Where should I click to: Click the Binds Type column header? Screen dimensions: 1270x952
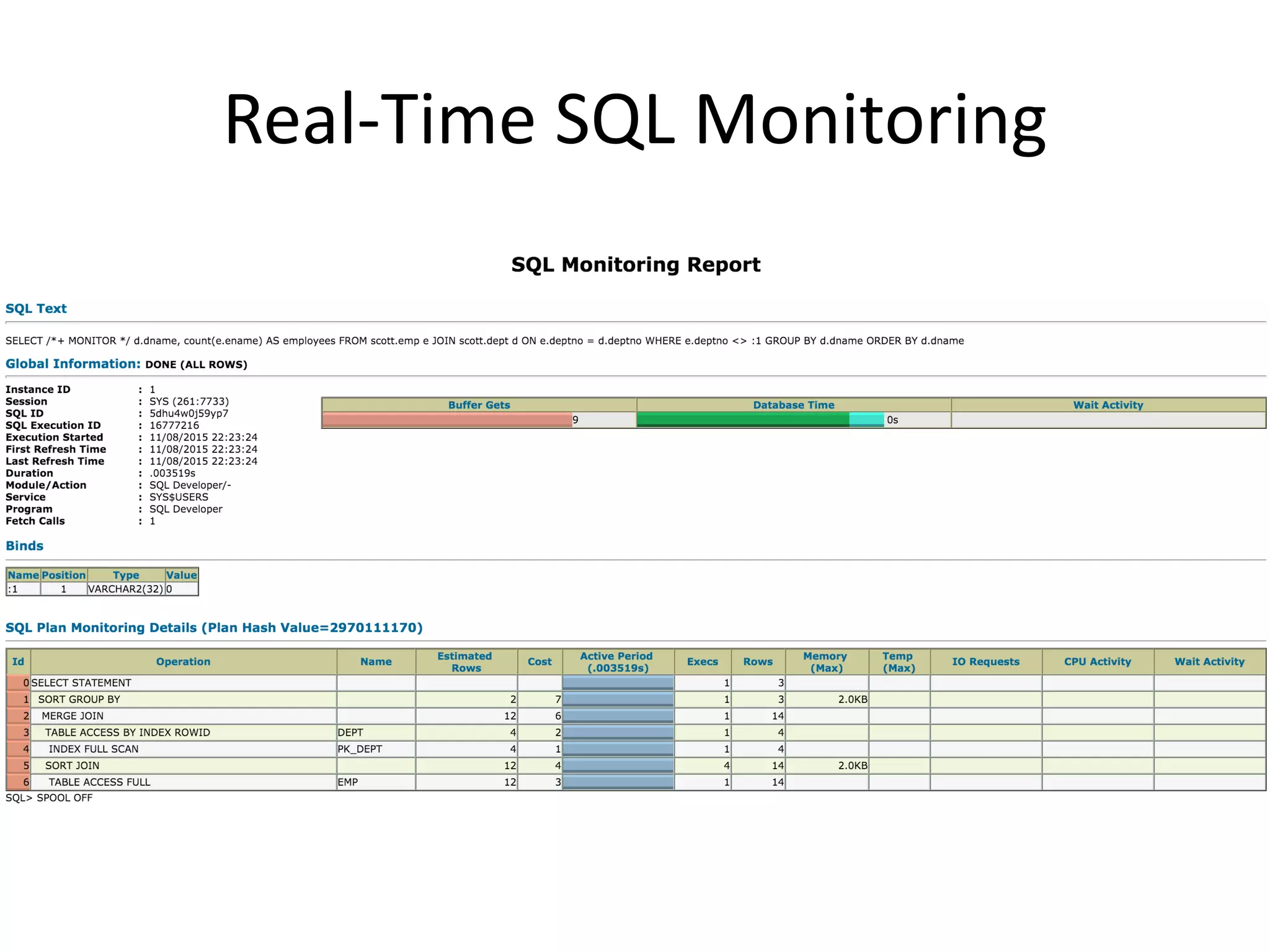(126, 575)
